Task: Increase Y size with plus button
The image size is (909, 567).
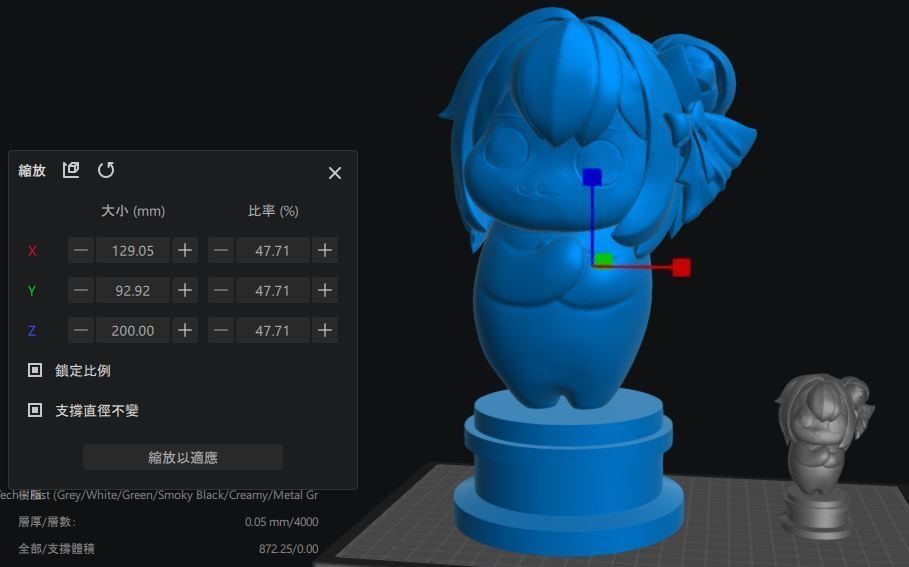Action: pos(185,290)
